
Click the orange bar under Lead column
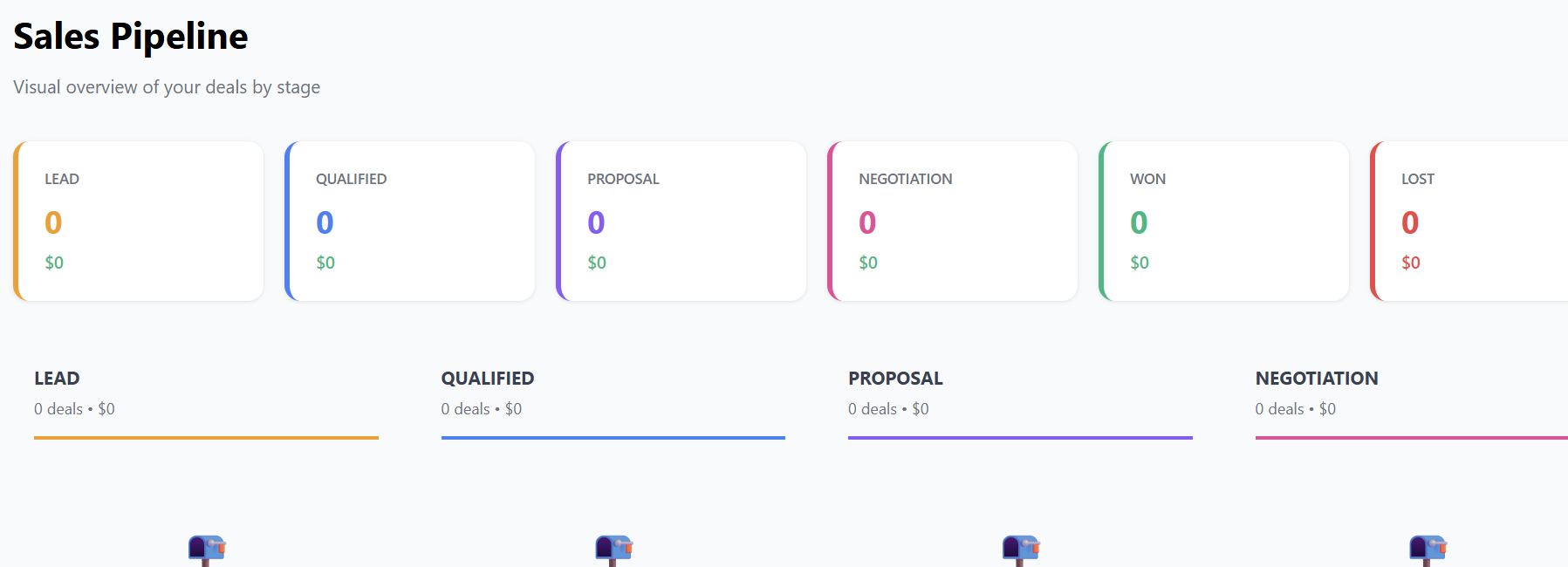[x=206, y=438]
